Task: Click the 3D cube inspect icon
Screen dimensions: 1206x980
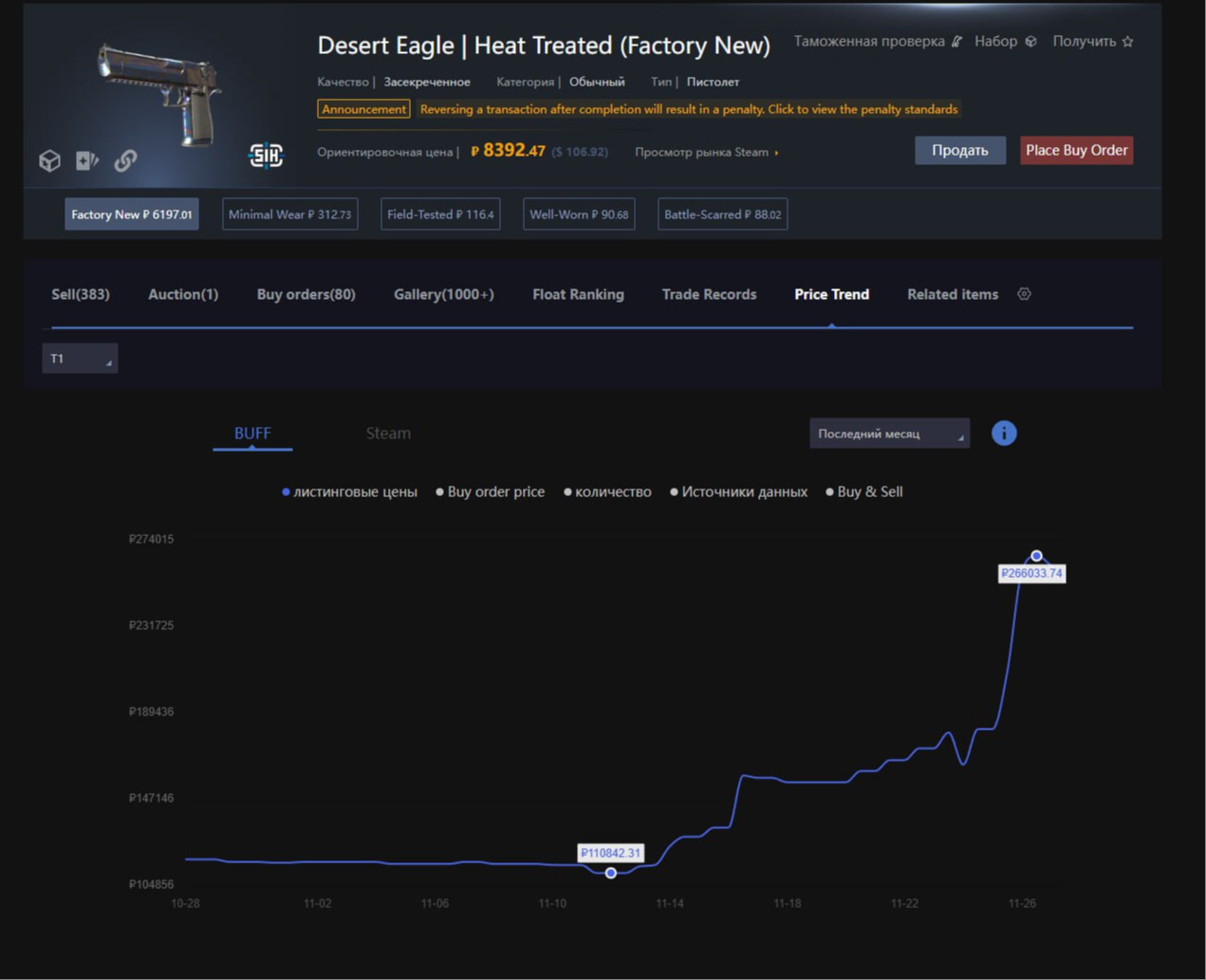Action: tap(49, 160)
